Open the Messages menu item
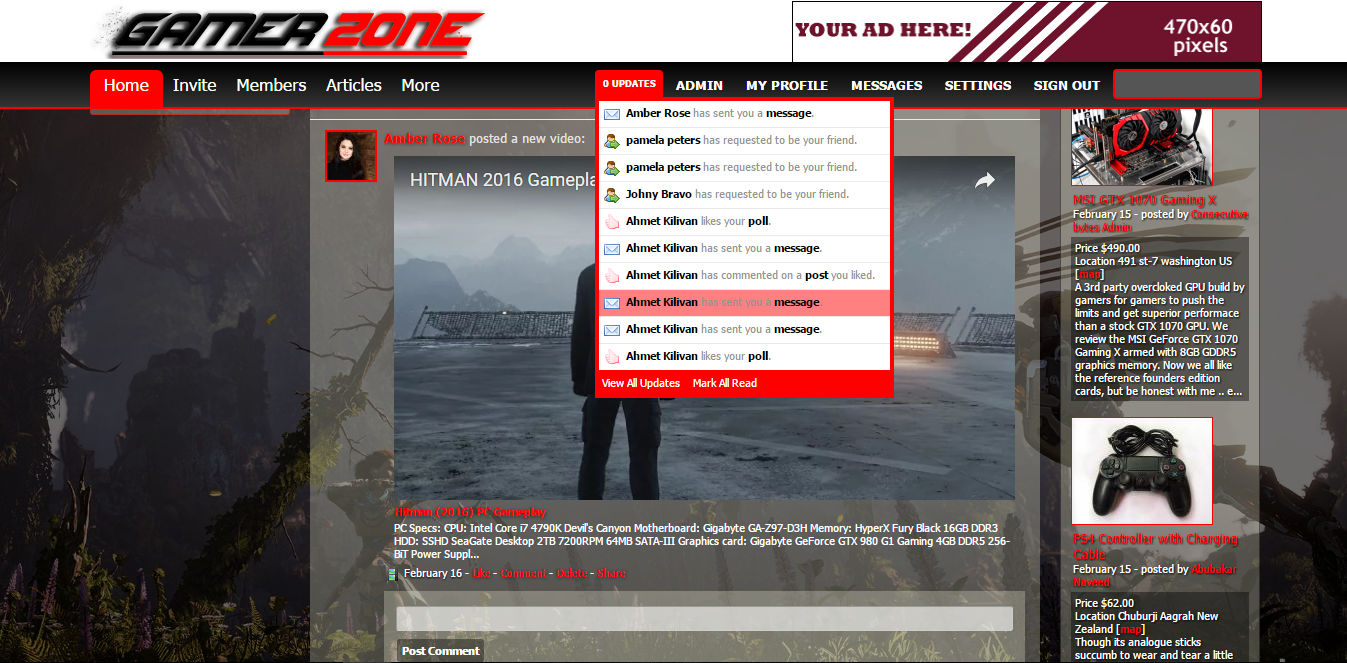Screen dimensions: 1347x663 [886, 86]
